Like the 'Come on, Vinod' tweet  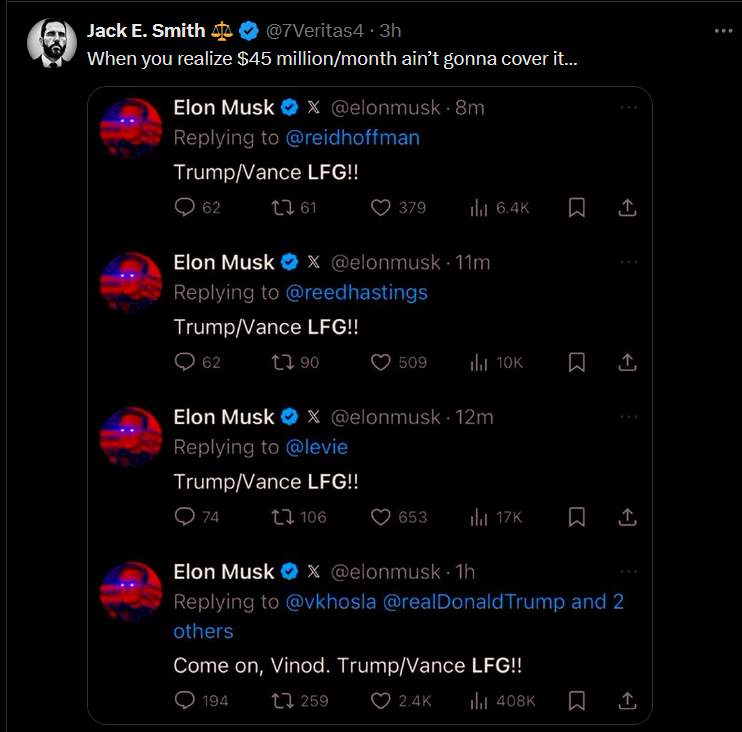(x=381, y=701)
